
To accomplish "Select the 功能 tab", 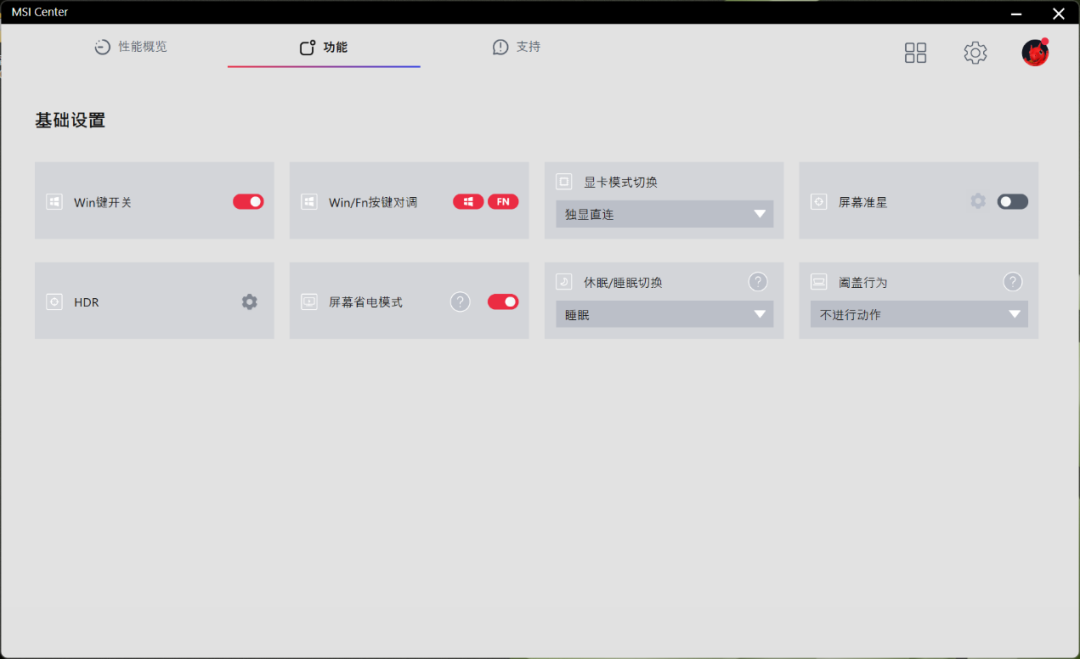I will [324, 47].
